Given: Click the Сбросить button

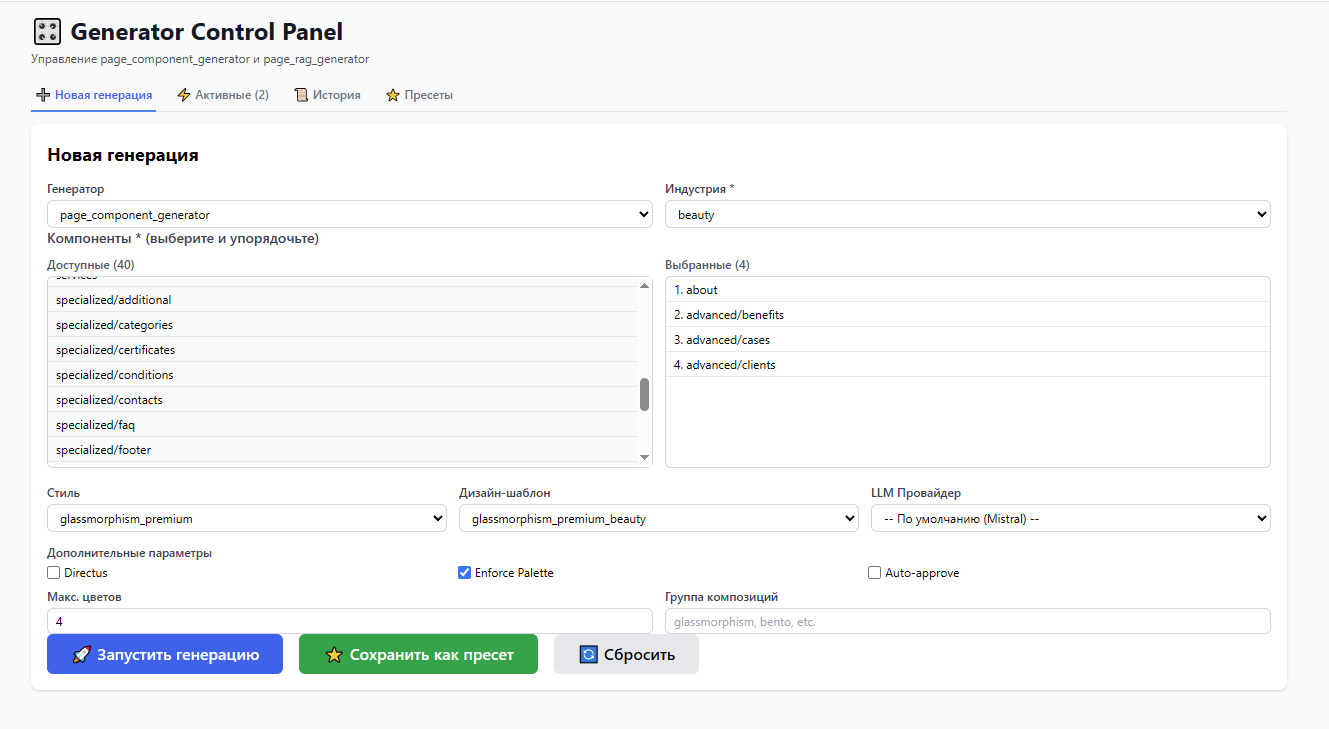Looking at the screenshot, I should [626, 654].
